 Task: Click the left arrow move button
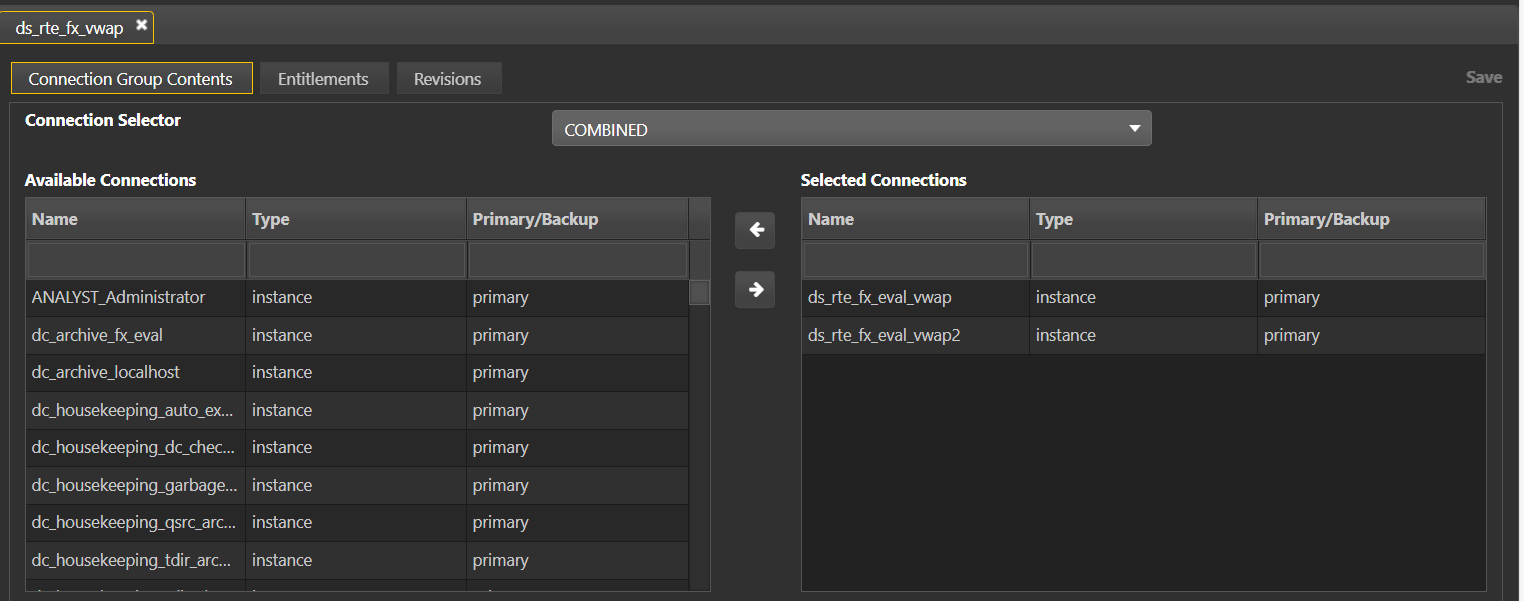755,231
